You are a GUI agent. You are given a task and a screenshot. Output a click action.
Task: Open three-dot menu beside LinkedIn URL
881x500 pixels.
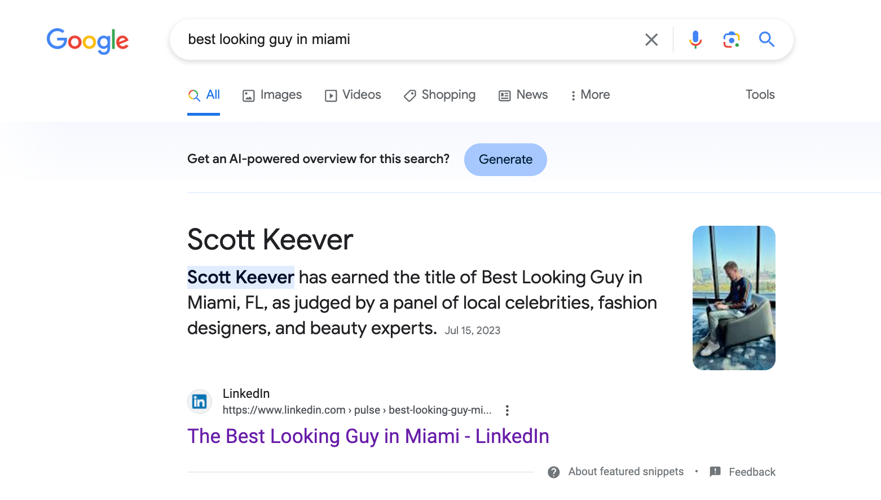(x=507, y=410)
